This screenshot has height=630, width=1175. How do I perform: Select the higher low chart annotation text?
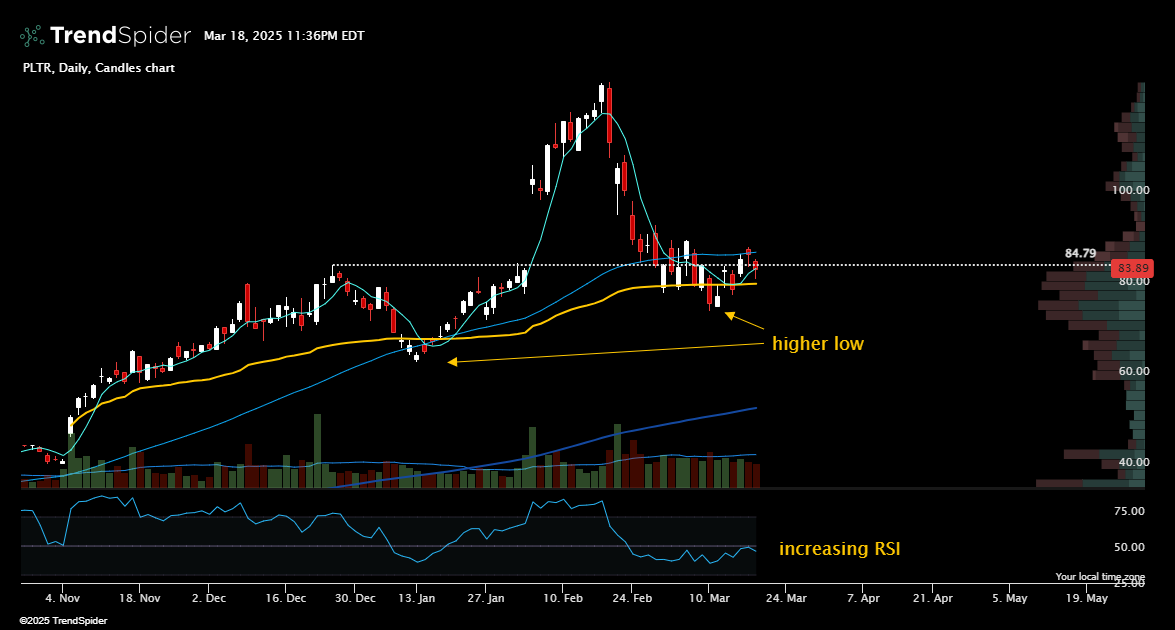[x=818, y=343]
